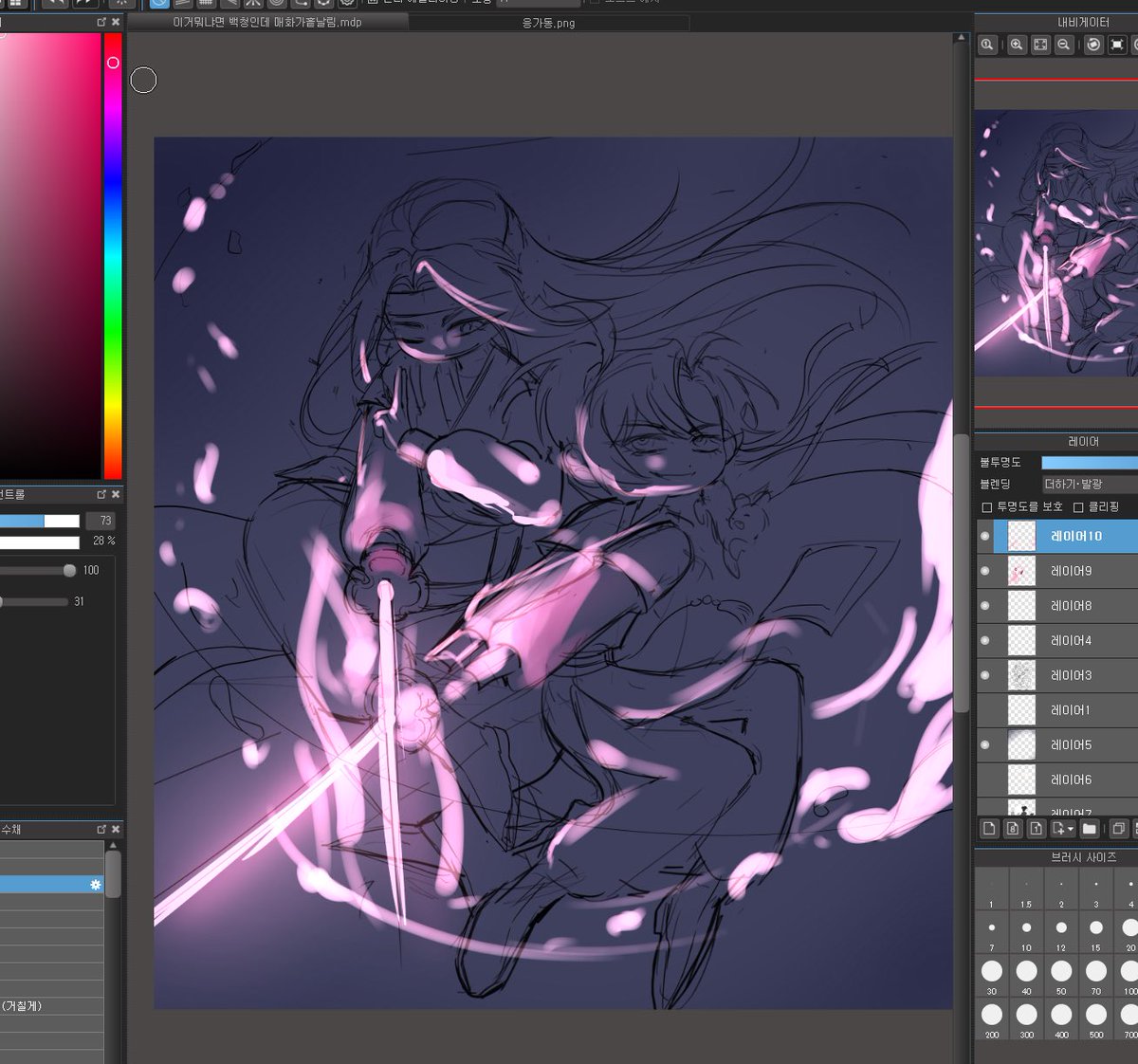Select brush size 1 preset
This screenshot has width=1138, height=1064.
[x=992, y=890]
